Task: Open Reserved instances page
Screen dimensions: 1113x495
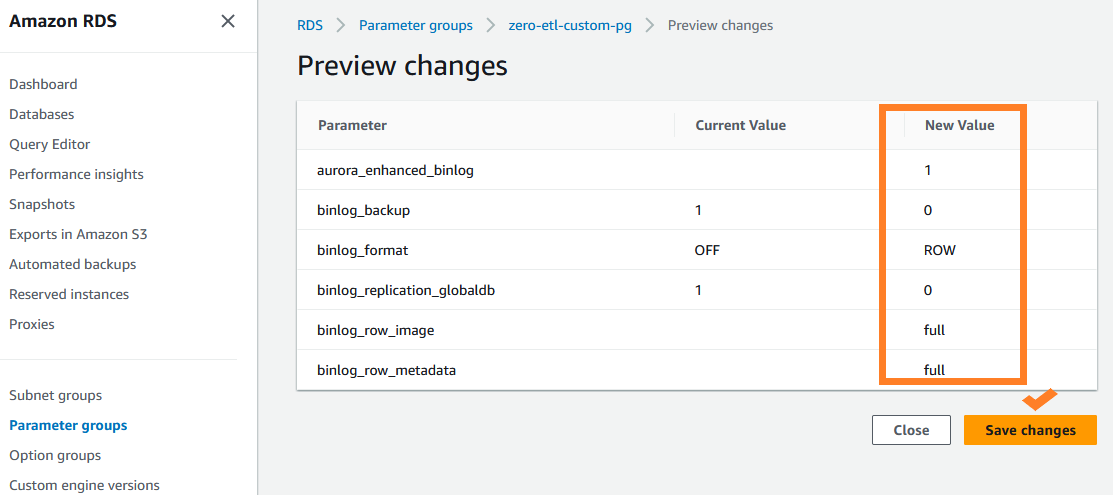Action: 69,294
